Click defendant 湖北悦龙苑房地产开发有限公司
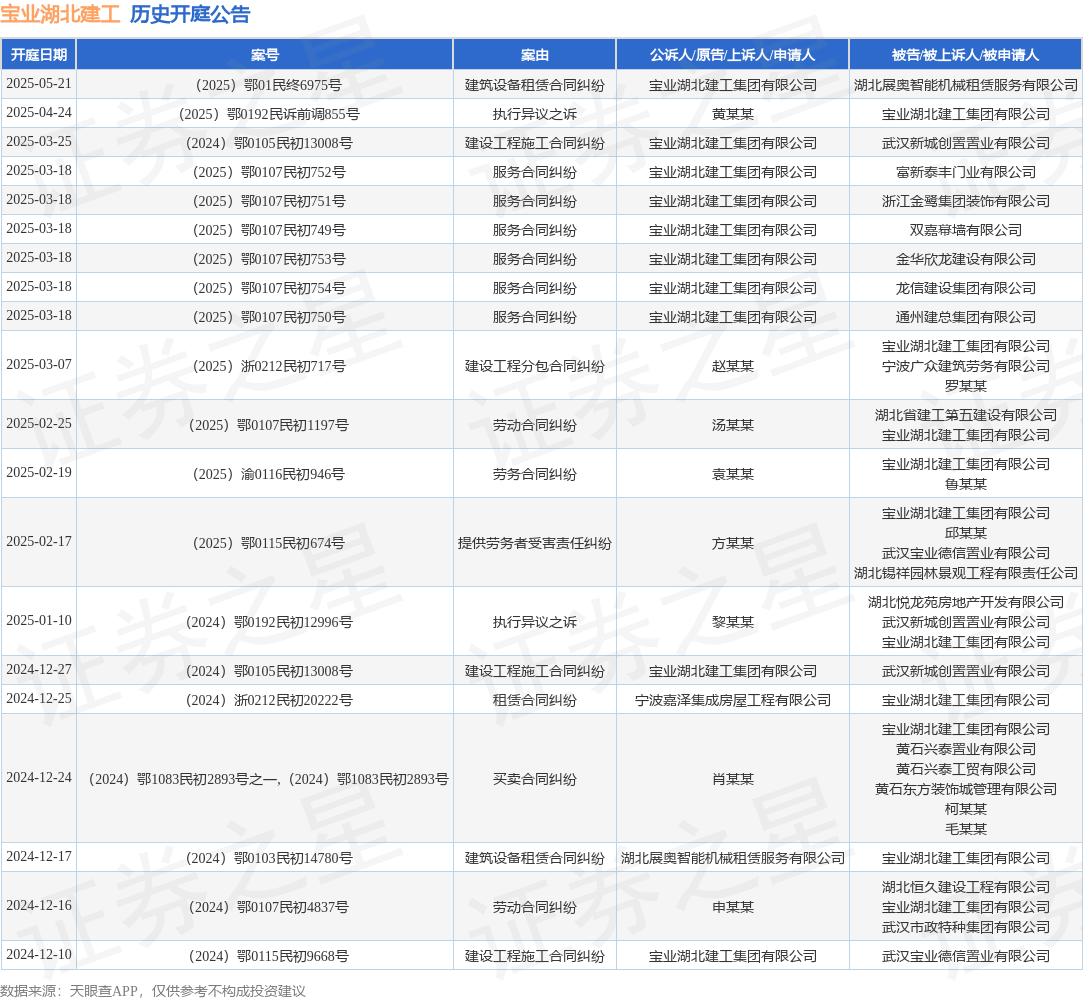Screen dimensions: 1083x1000 pyautogui.click(x=966, y=602)
